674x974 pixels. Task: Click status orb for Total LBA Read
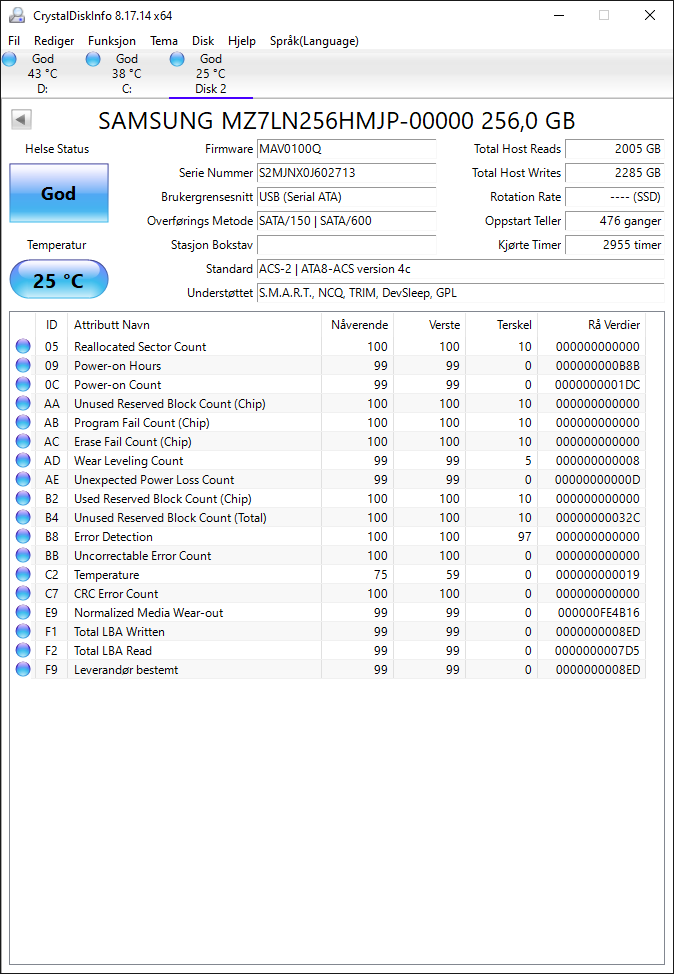coord(23,651)
